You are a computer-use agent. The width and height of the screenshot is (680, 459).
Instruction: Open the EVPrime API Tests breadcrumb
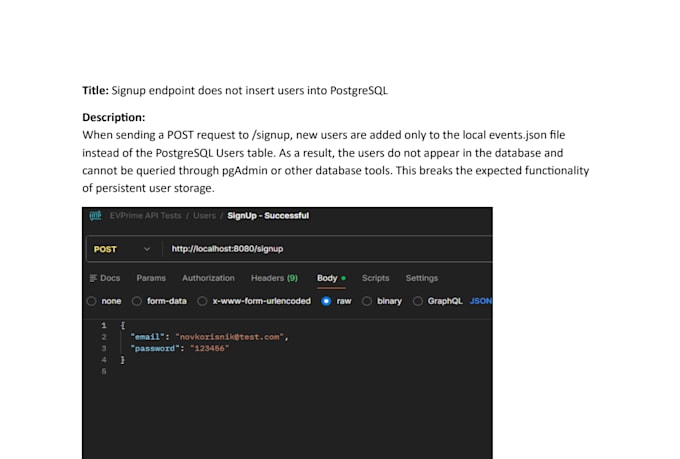click(145, 216)
